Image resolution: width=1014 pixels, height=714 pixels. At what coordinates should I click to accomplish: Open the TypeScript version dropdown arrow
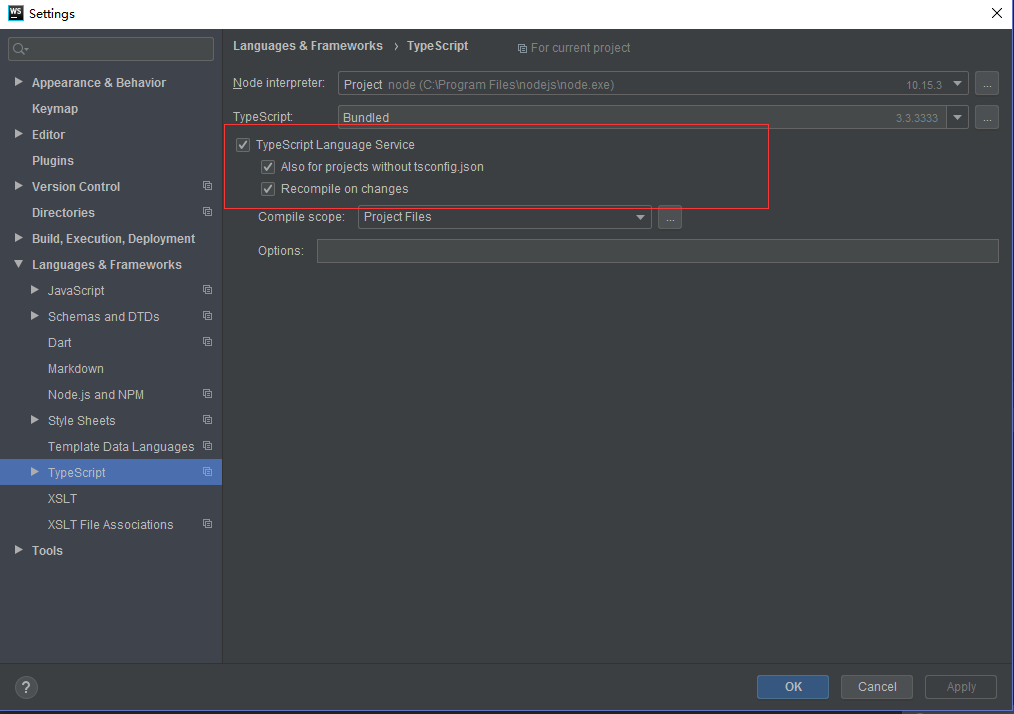pyautogui.click(x=957, y=117)
